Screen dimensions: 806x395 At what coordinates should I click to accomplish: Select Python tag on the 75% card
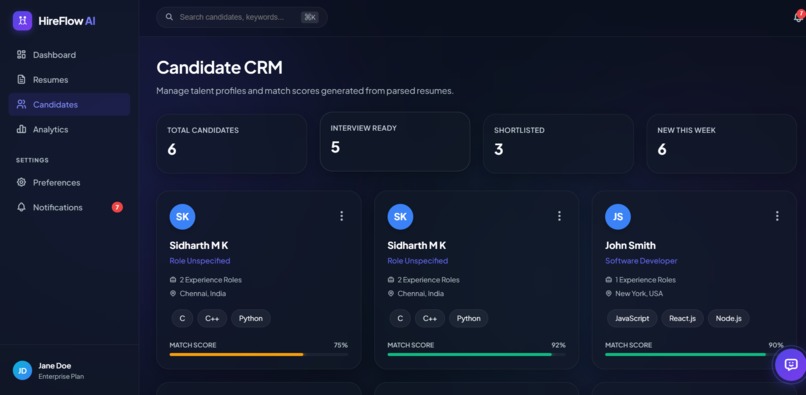[251, 318]
